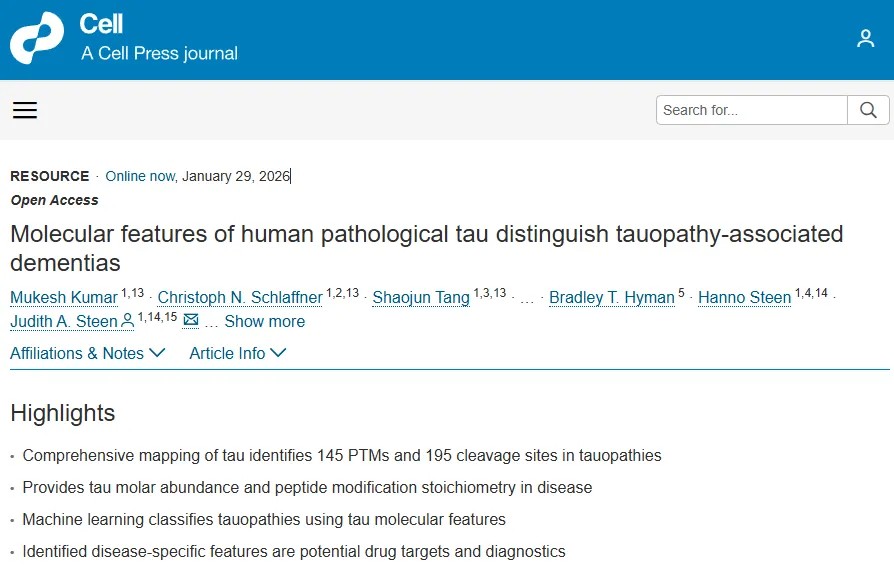This screenshot has width=894, height=567.
Task: Open the Online now link
Action: click(139, 176)
